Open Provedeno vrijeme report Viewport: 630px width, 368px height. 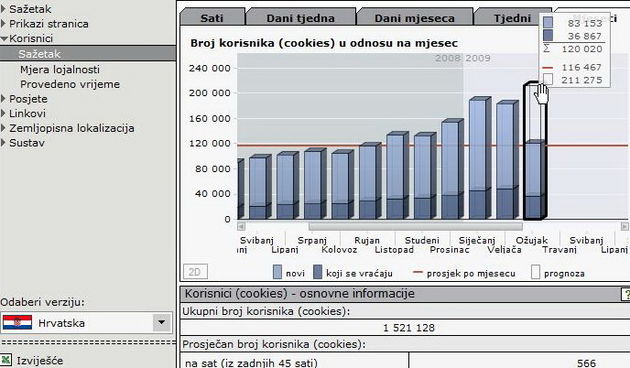70,84
